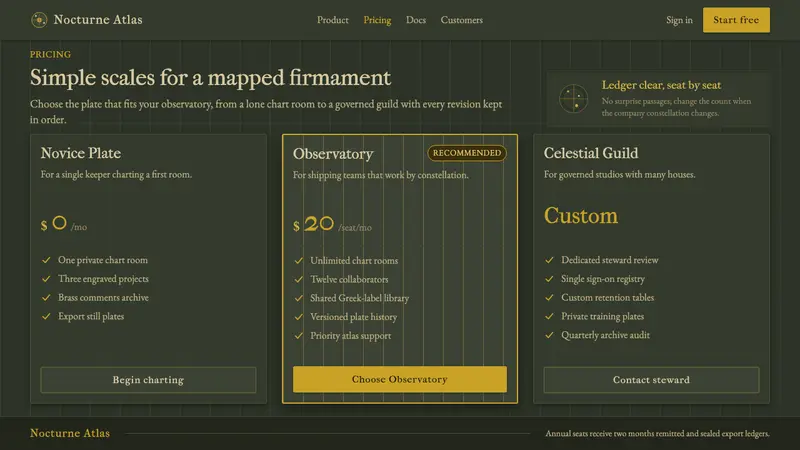800x450 pixels.
Task: Click the checkmark beside Shared Greek-label library
Action: tap(298, 298)
